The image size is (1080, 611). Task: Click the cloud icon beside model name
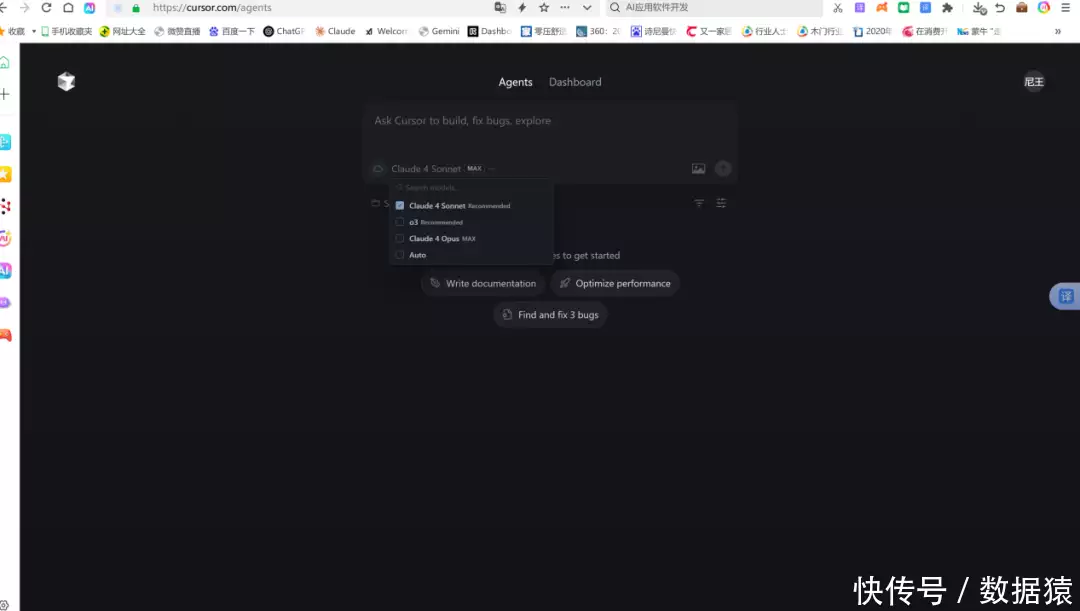pyautogui.click(x=378, y=169)
